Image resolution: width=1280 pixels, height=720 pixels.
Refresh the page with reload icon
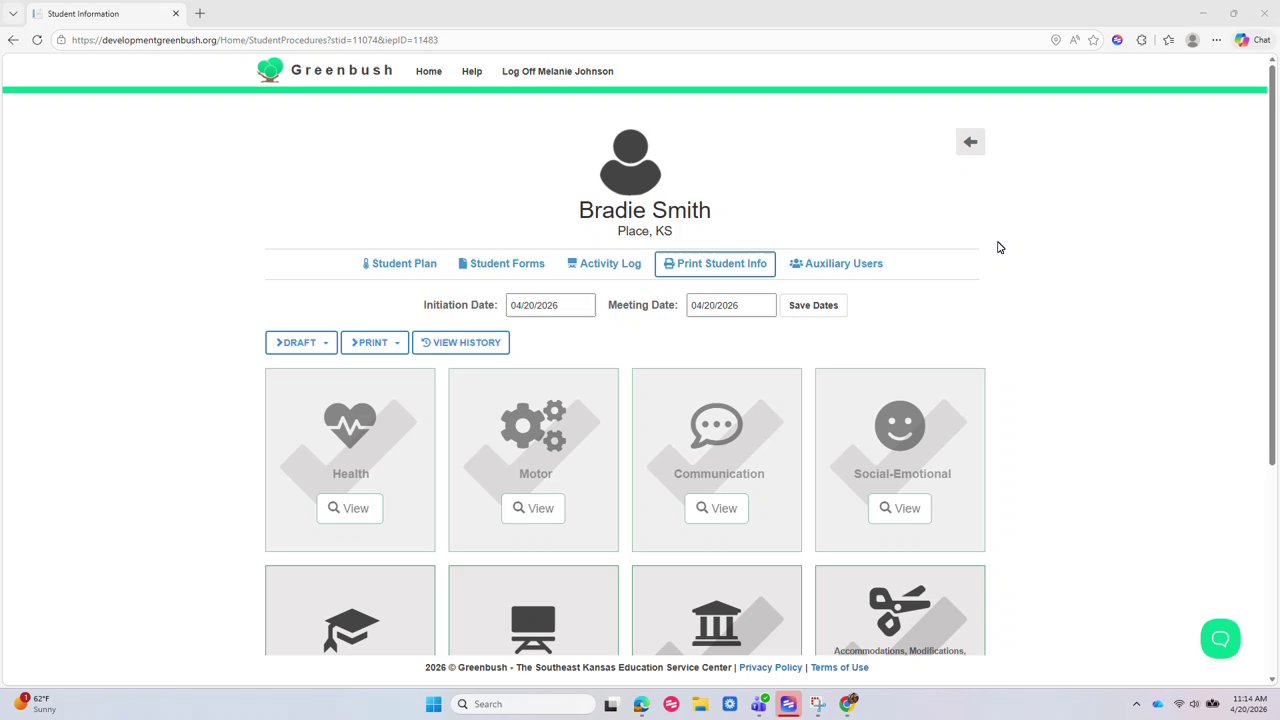[x=37, y=40]
